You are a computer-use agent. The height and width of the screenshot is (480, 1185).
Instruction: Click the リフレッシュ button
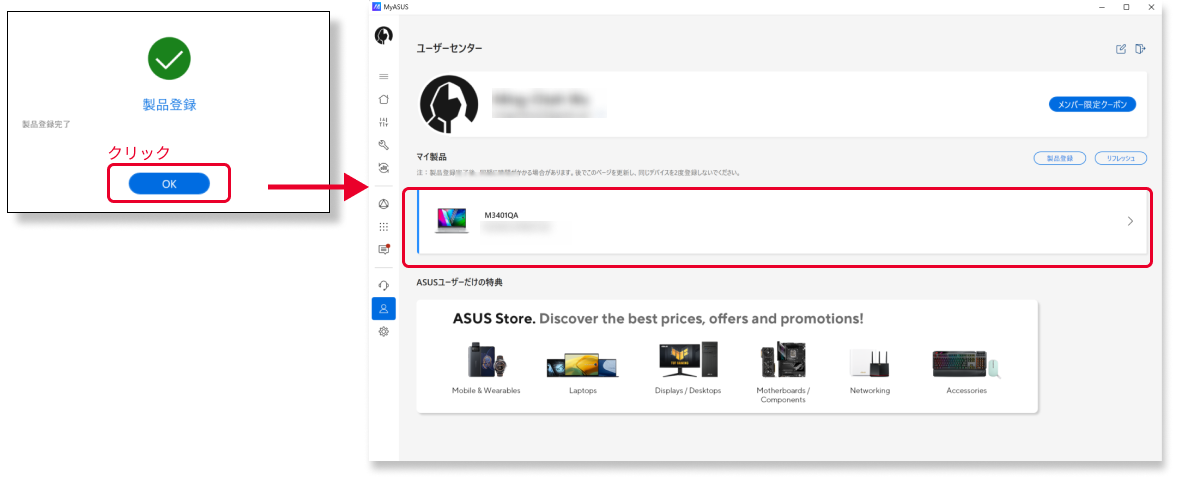[1121, 158]
